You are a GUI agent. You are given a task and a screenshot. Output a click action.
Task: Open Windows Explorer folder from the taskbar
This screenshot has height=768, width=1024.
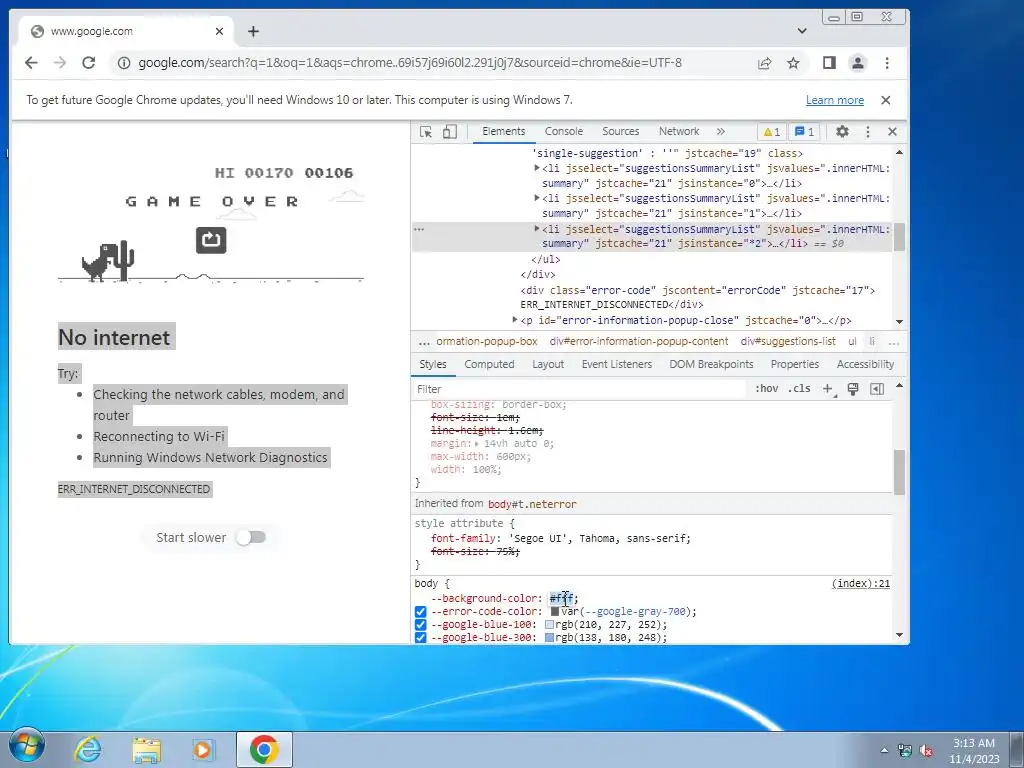146,749
